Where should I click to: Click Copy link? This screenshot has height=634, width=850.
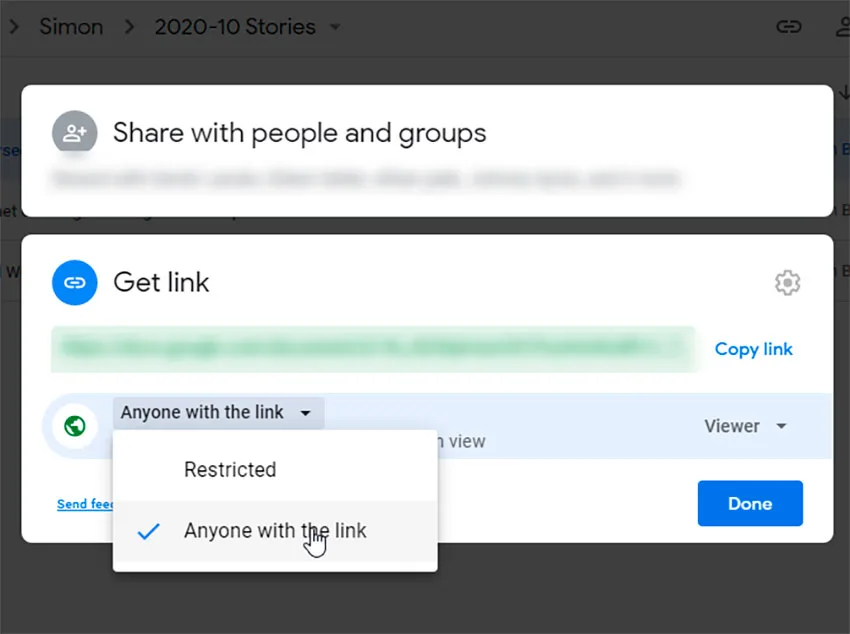pos(754,349)
